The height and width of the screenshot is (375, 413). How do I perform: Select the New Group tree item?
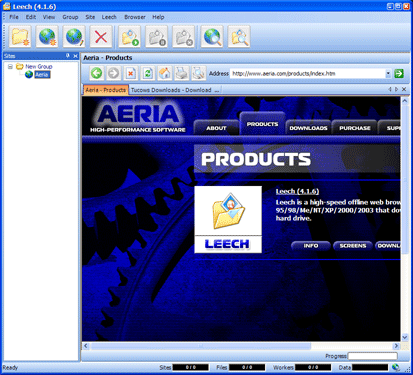click(x=39, y=67)
